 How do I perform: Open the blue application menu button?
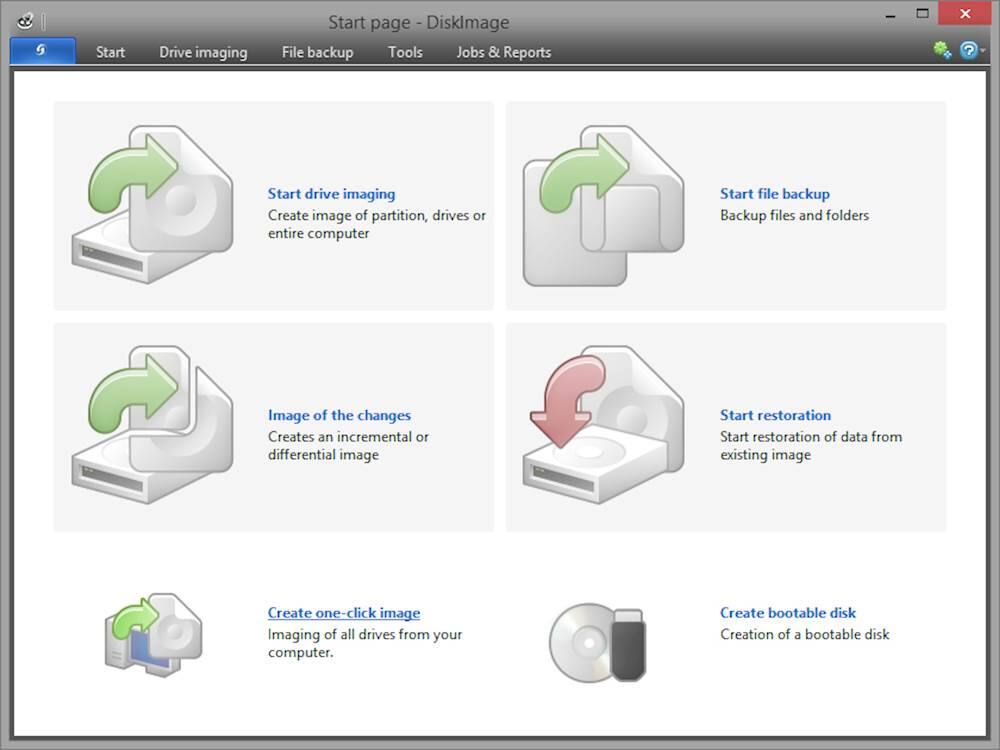pyautogui.click(x=42, y=51)
